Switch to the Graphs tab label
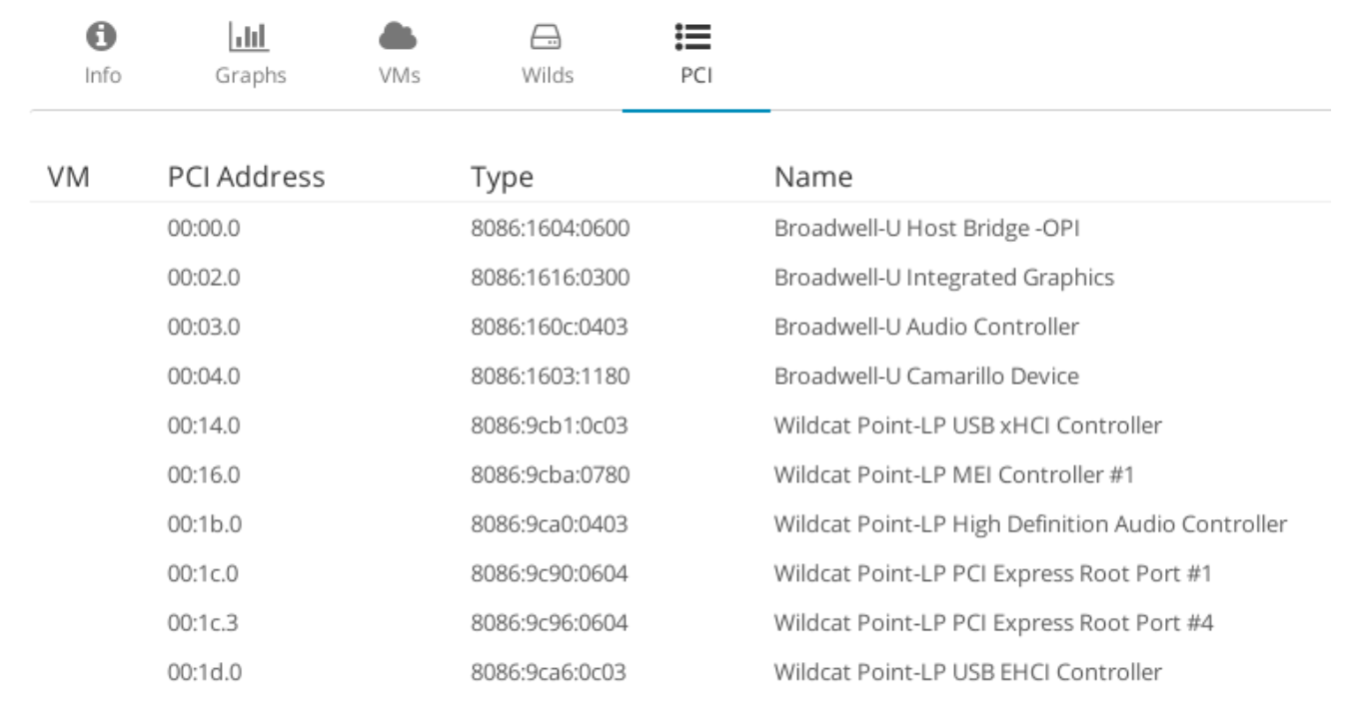 point(250,75)
